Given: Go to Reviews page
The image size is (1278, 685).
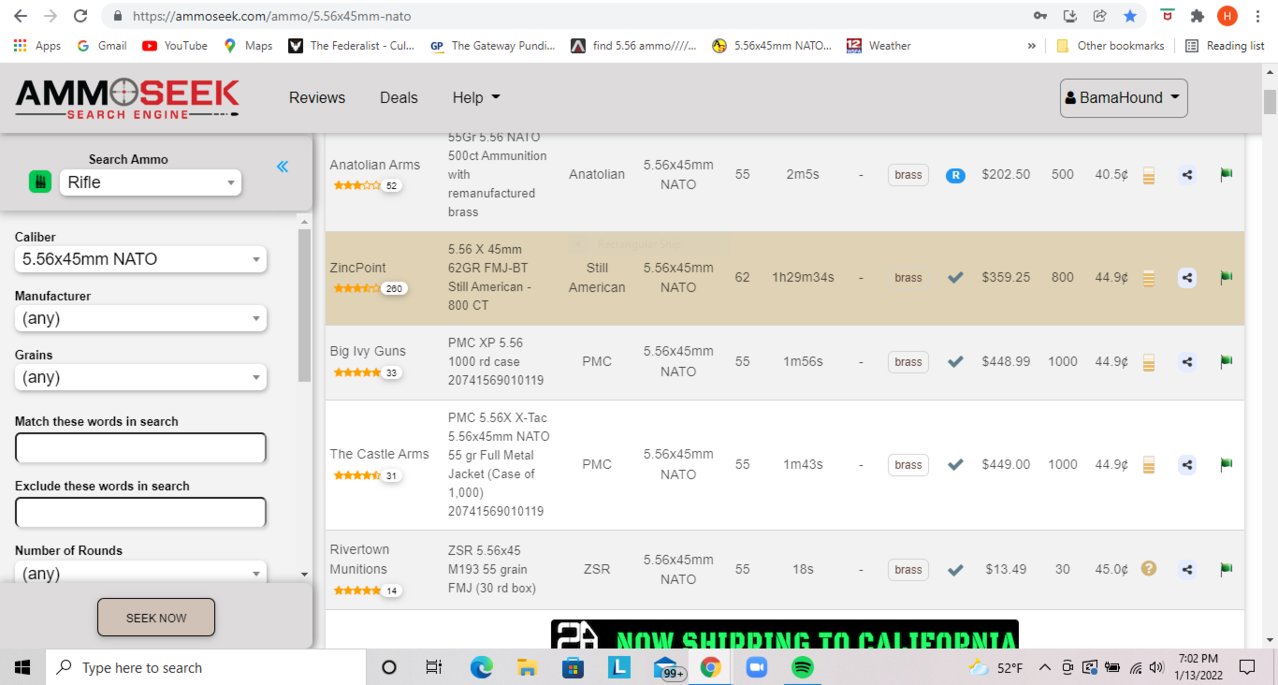Looking at the screenshot, I should [x=317, y=97].
